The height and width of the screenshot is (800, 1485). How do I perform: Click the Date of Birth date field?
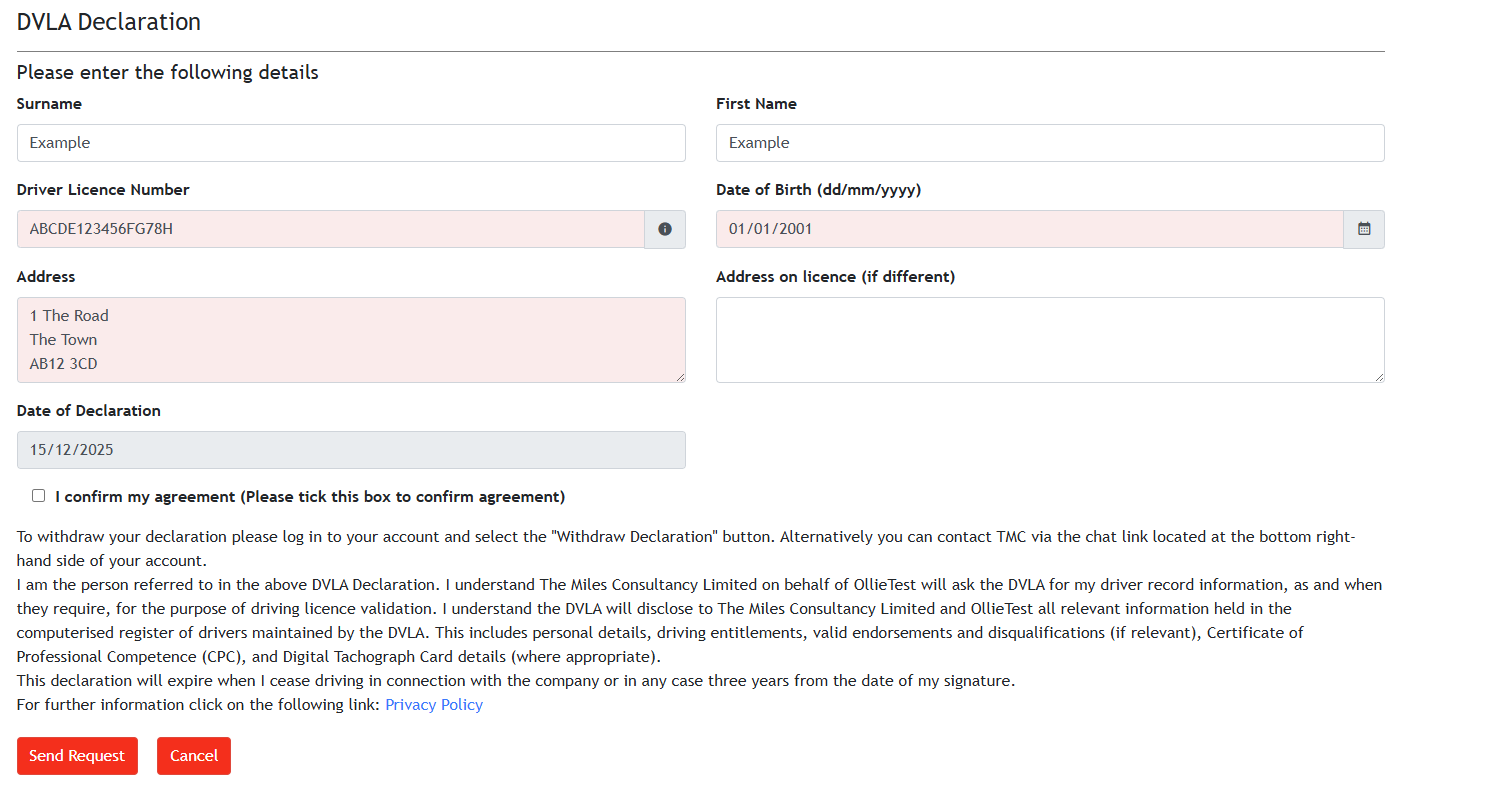click(1029, 229)
